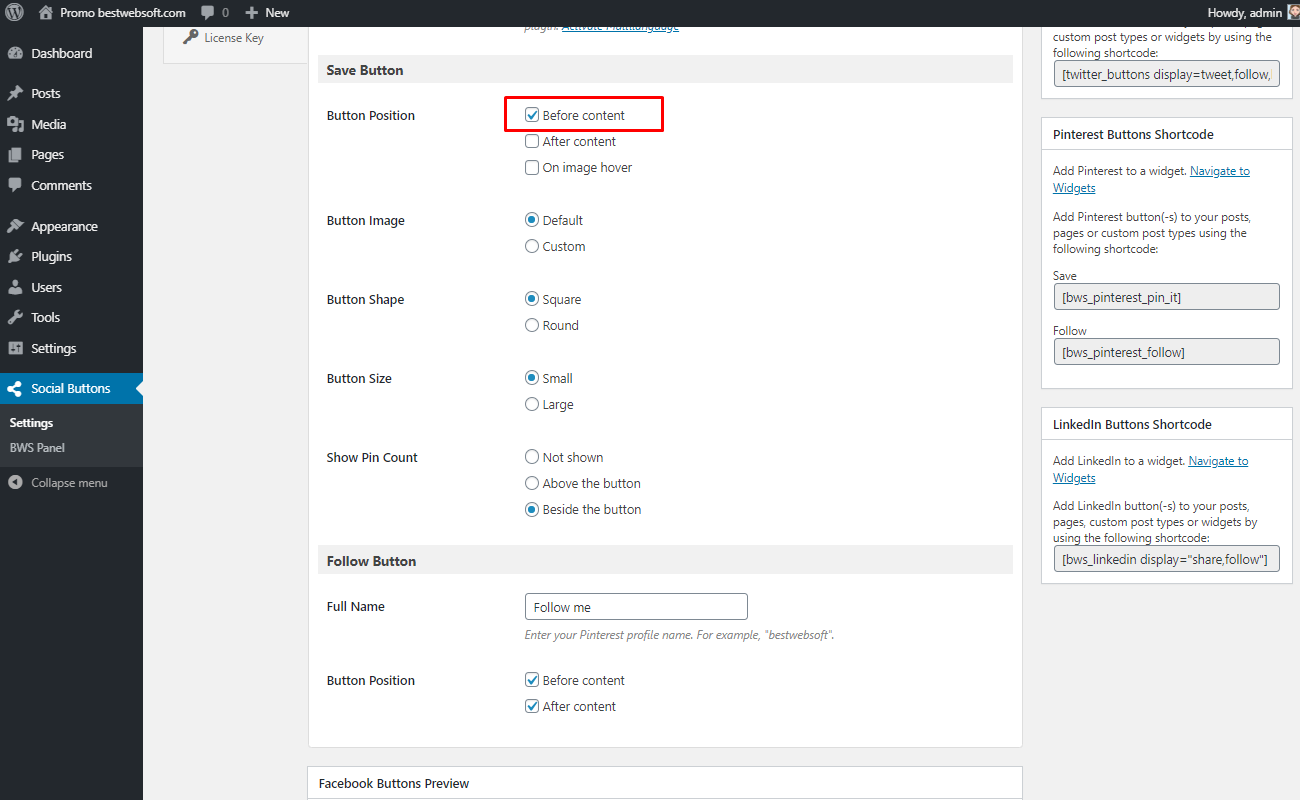
Task: Click the Social Buttons share icon
Action: click(x=15, y=388)
